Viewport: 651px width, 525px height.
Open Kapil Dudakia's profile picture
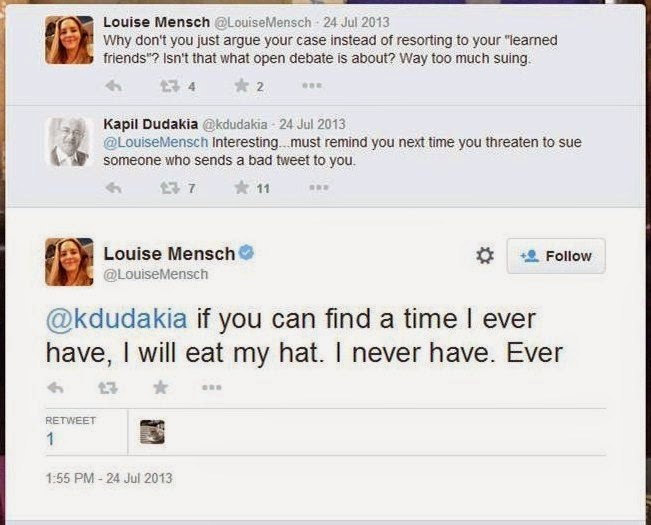[x=69, y=142]
